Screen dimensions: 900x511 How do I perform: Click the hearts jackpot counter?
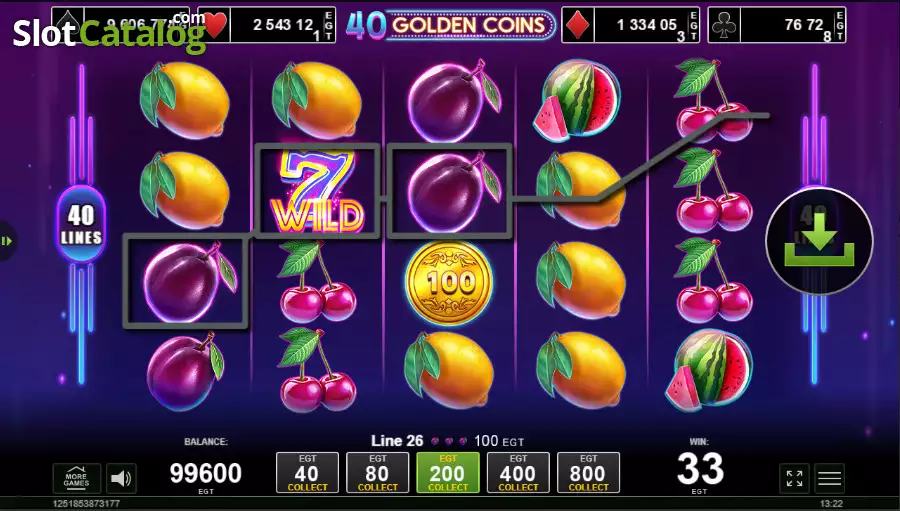267,25
